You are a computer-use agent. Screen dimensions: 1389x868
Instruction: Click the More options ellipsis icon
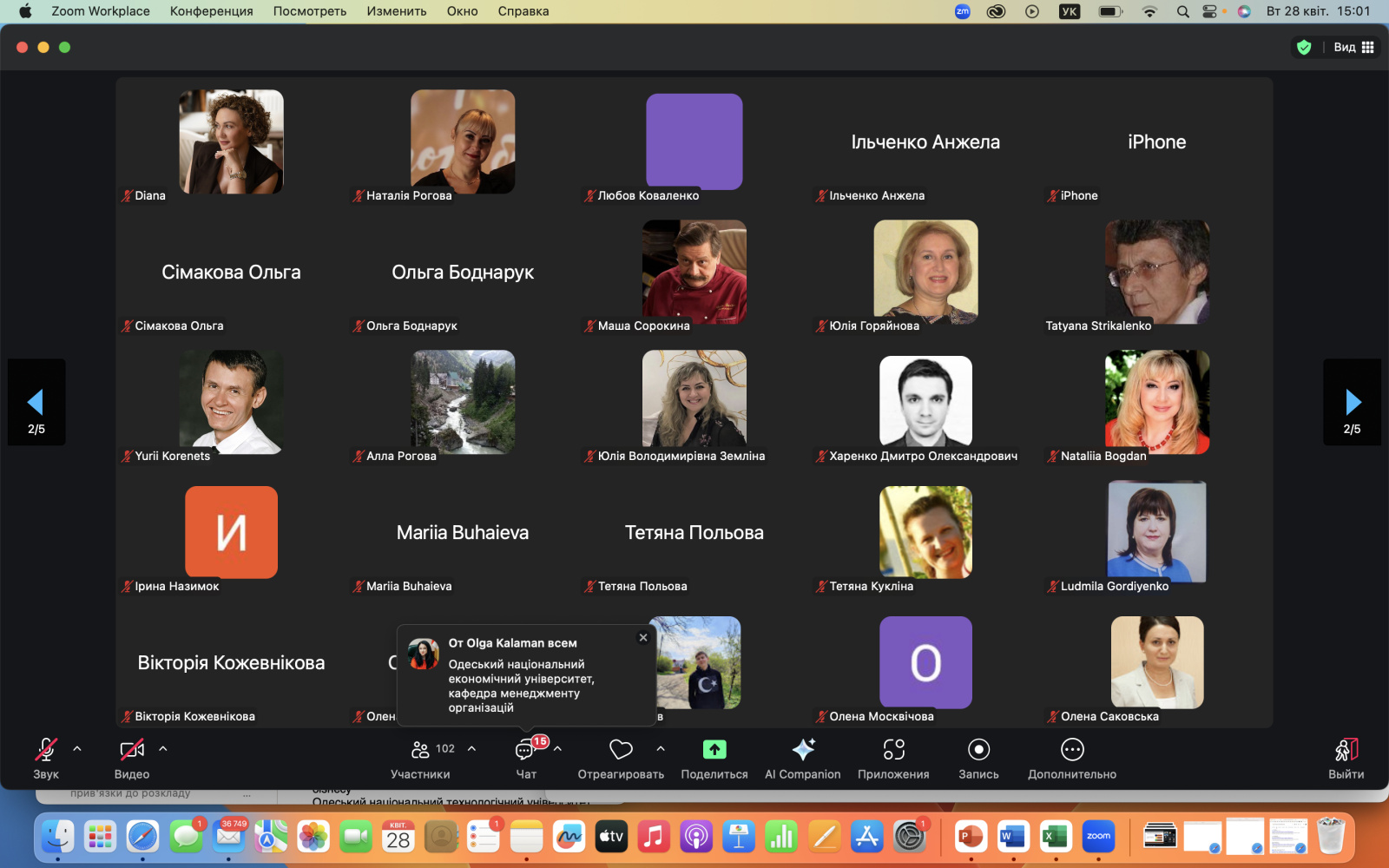pos(1072,750)
